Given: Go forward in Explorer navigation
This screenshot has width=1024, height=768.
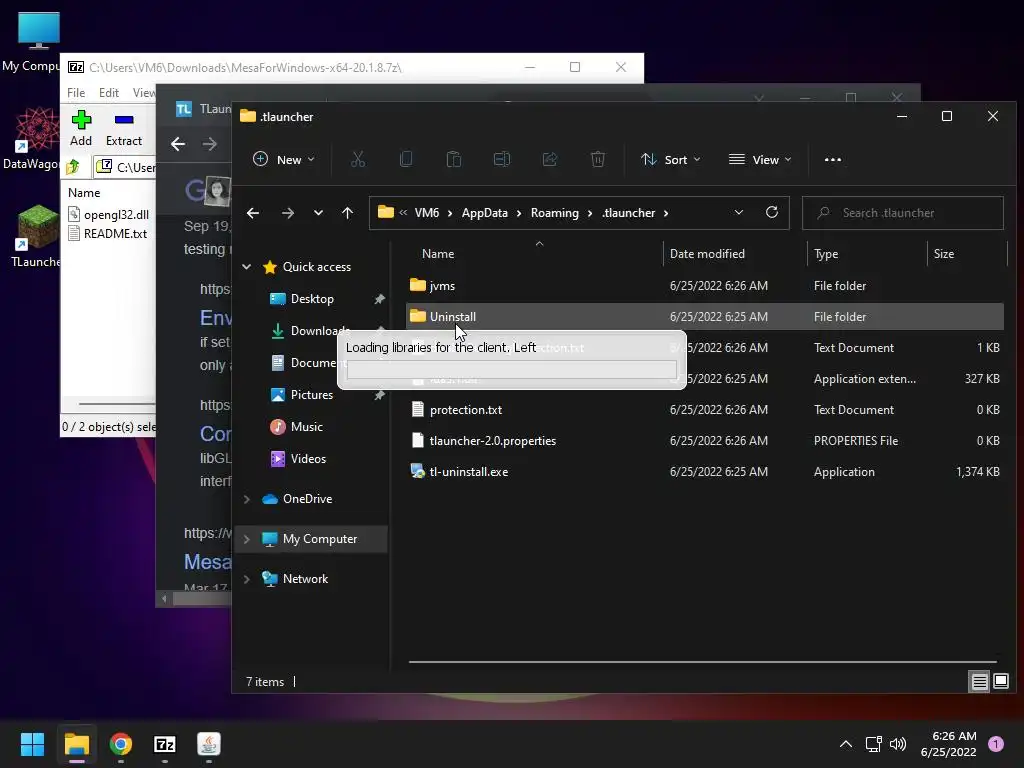Looking at the screenshot, I should pyautogui.click(x=287, y=213).
